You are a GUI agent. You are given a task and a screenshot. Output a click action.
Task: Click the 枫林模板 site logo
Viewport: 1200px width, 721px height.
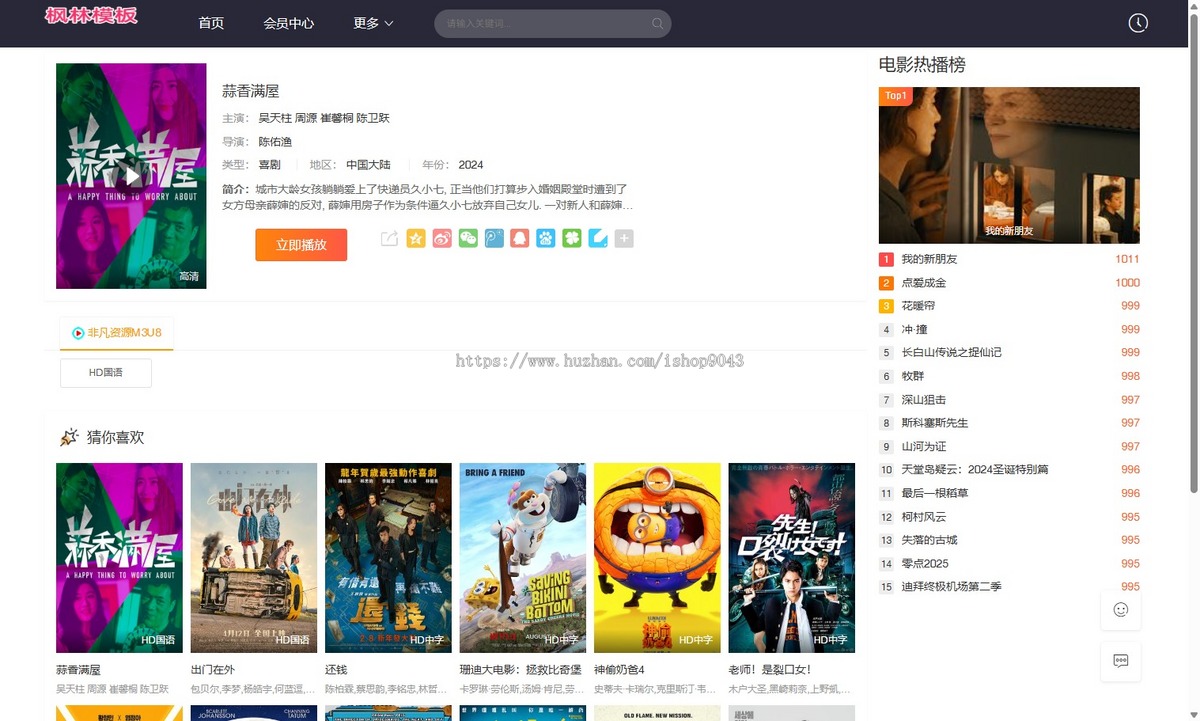(91, 16)
